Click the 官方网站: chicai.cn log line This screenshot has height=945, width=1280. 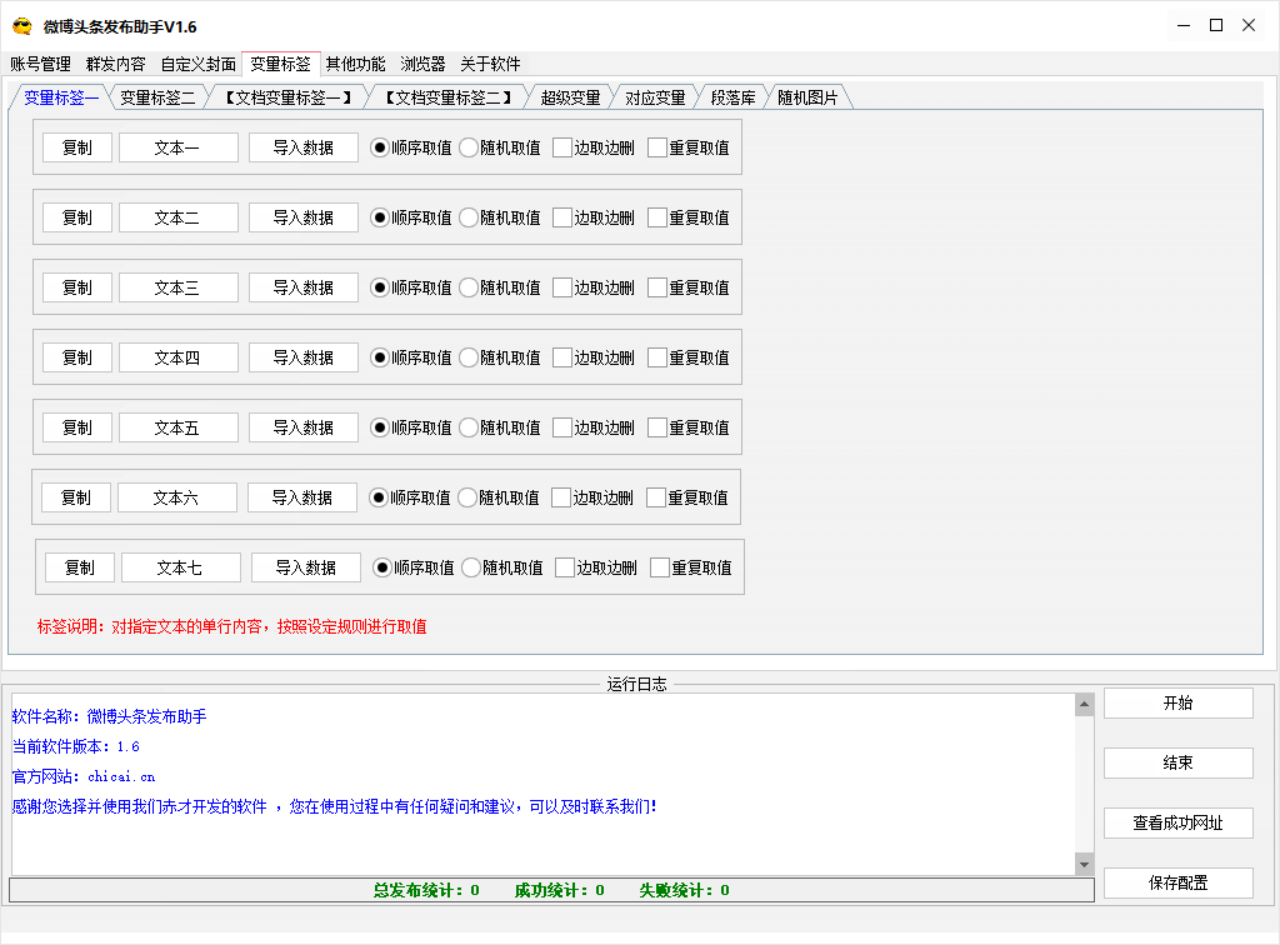pyautogui.click(x=84, y=776)
